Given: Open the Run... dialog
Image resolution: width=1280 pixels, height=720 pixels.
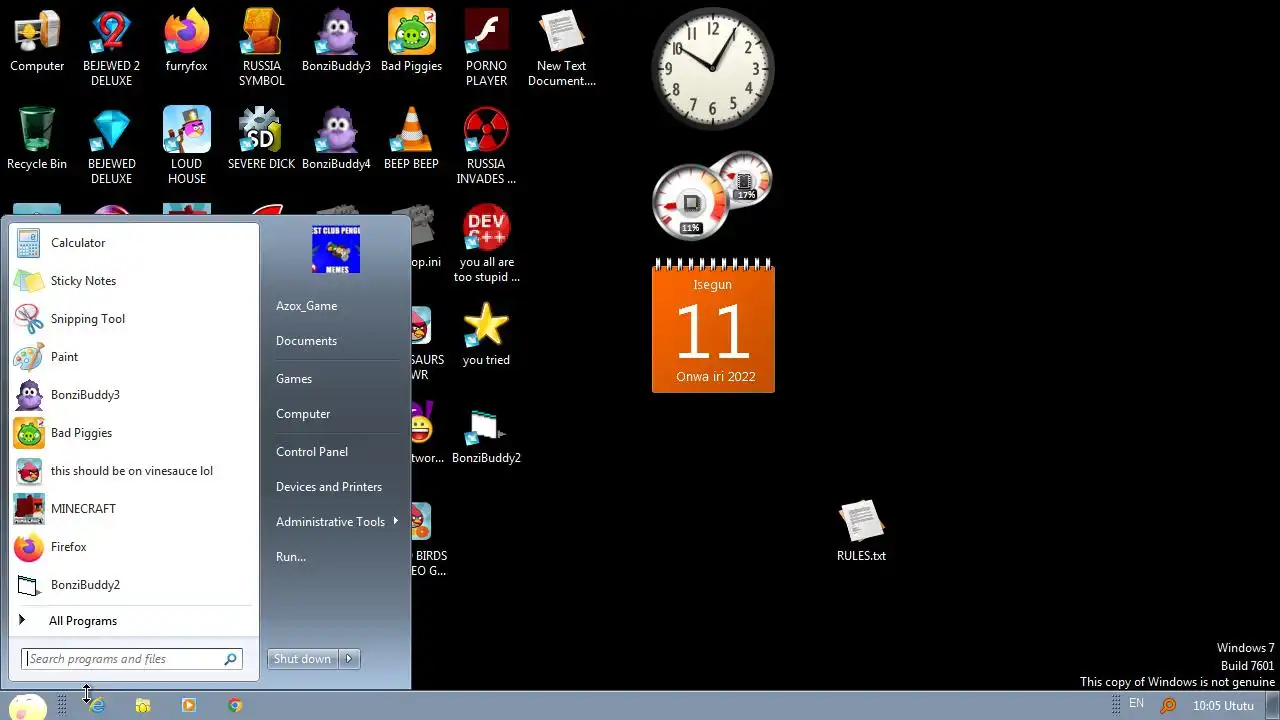Looking at the screenshot, I should (336, 557).
